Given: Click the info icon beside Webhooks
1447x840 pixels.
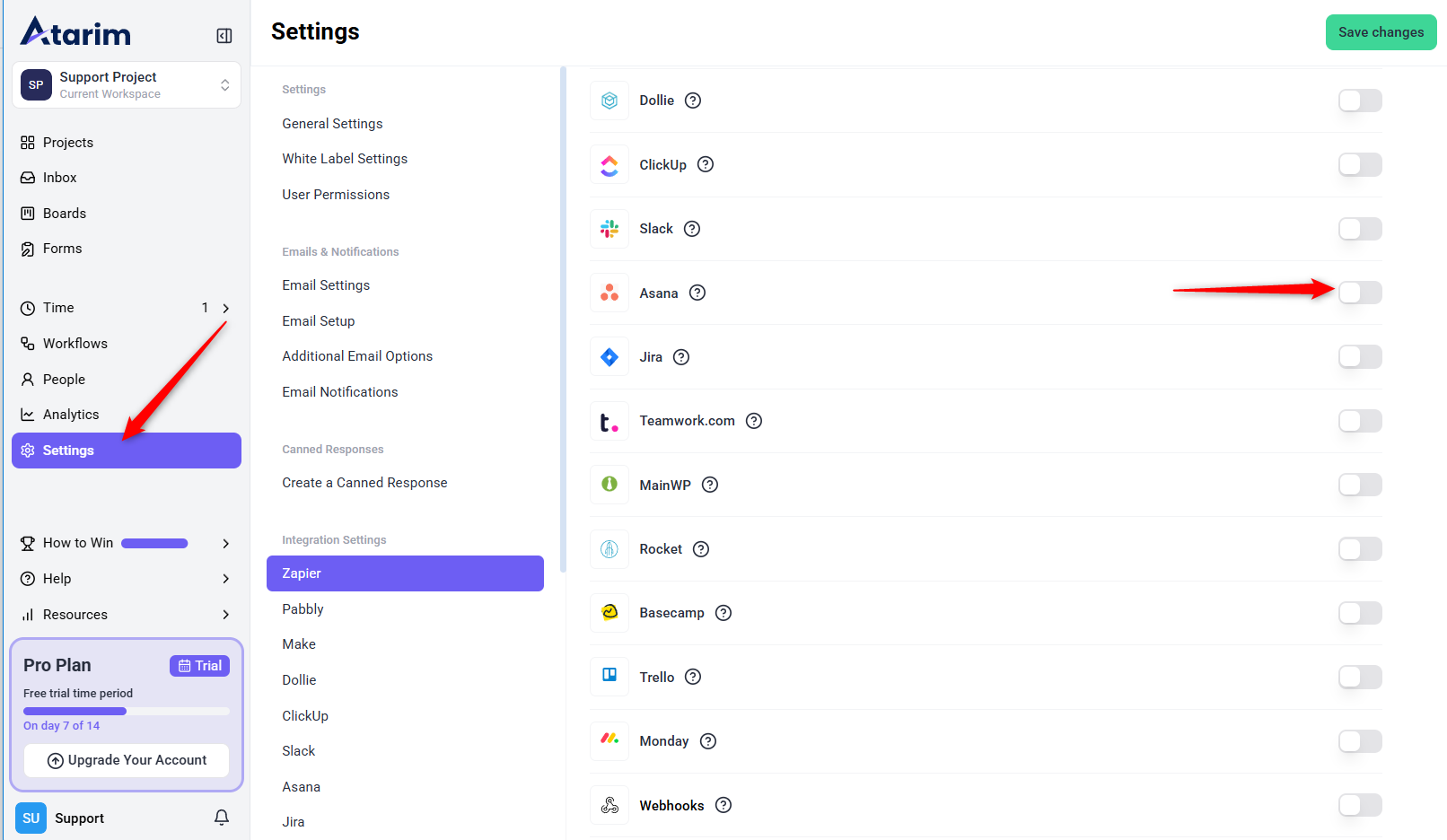Looking at the screenshot, I should click(x=723, y=805).
